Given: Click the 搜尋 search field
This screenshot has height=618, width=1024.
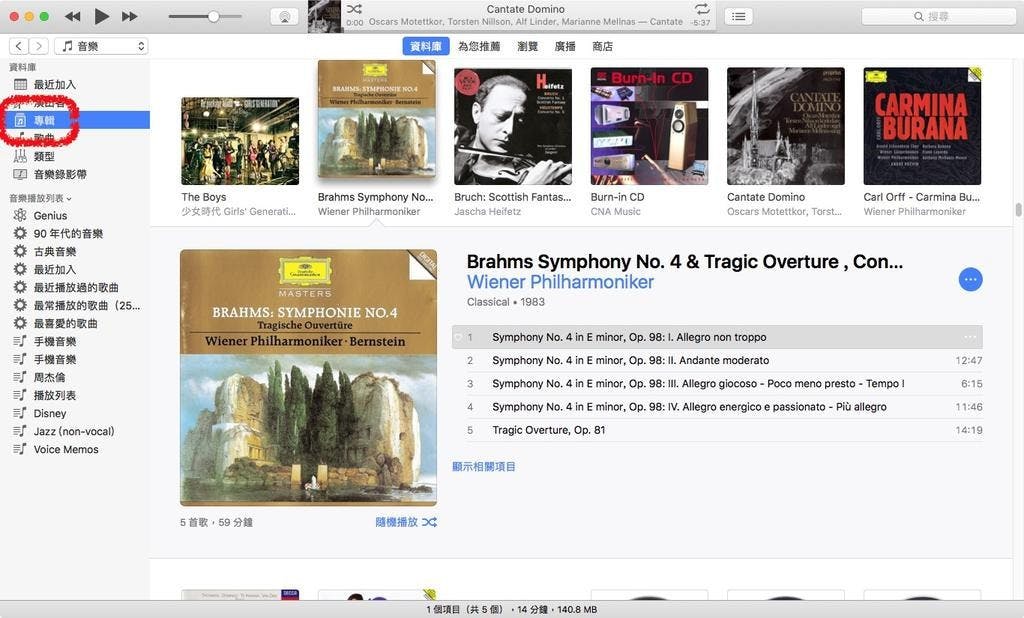Looking at the screenshot, I should [938, 16].
